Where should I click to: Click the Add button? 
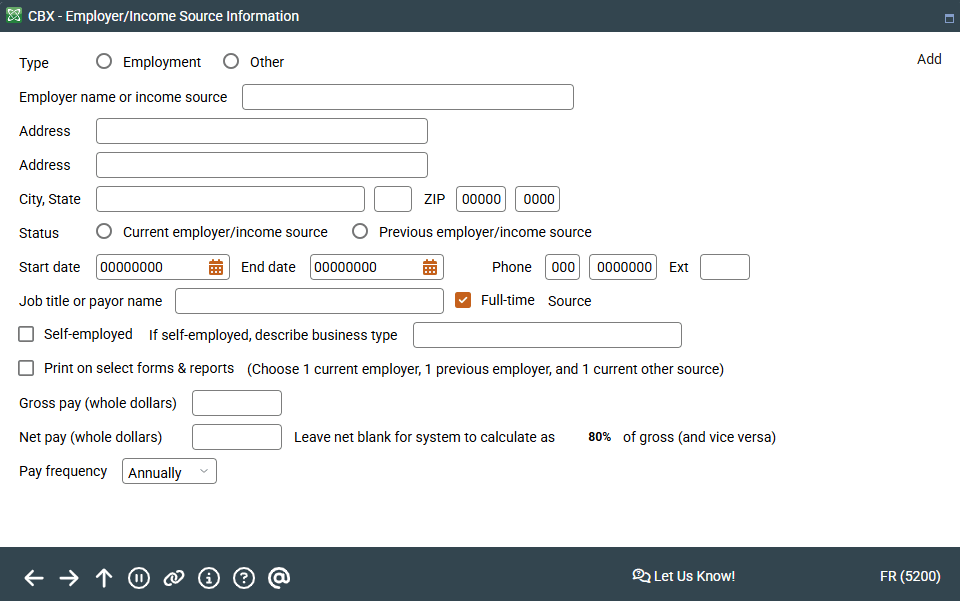pyautogui.click(x=929, y=59)
